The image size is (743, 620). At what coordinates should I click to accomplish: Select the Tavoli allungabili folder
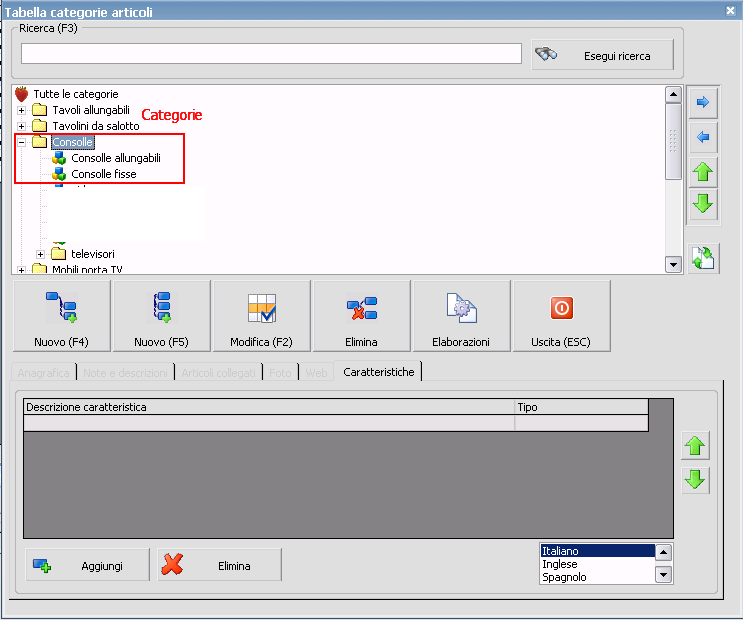[91, 110]
